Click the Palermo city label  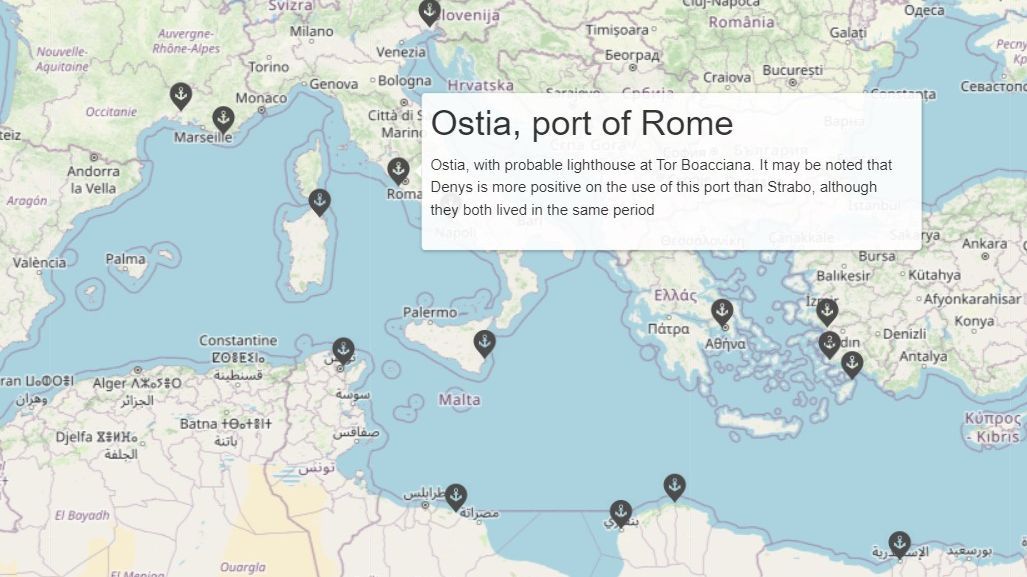coord(430,312)
